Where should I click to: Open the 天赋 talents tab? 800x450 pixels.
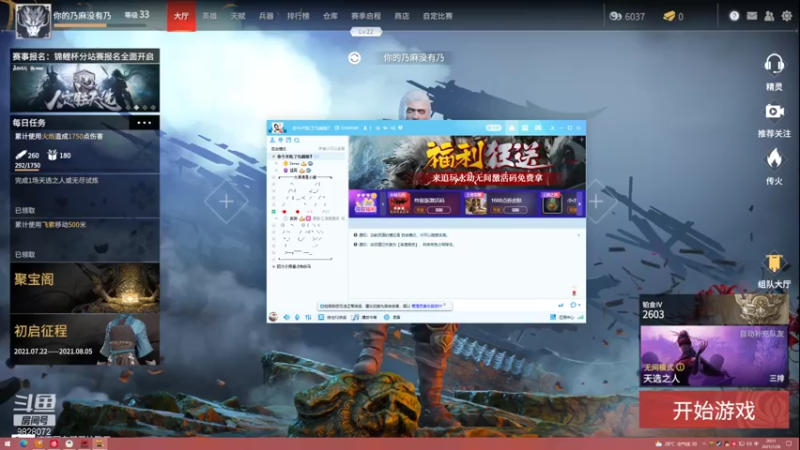coord(238,16)
